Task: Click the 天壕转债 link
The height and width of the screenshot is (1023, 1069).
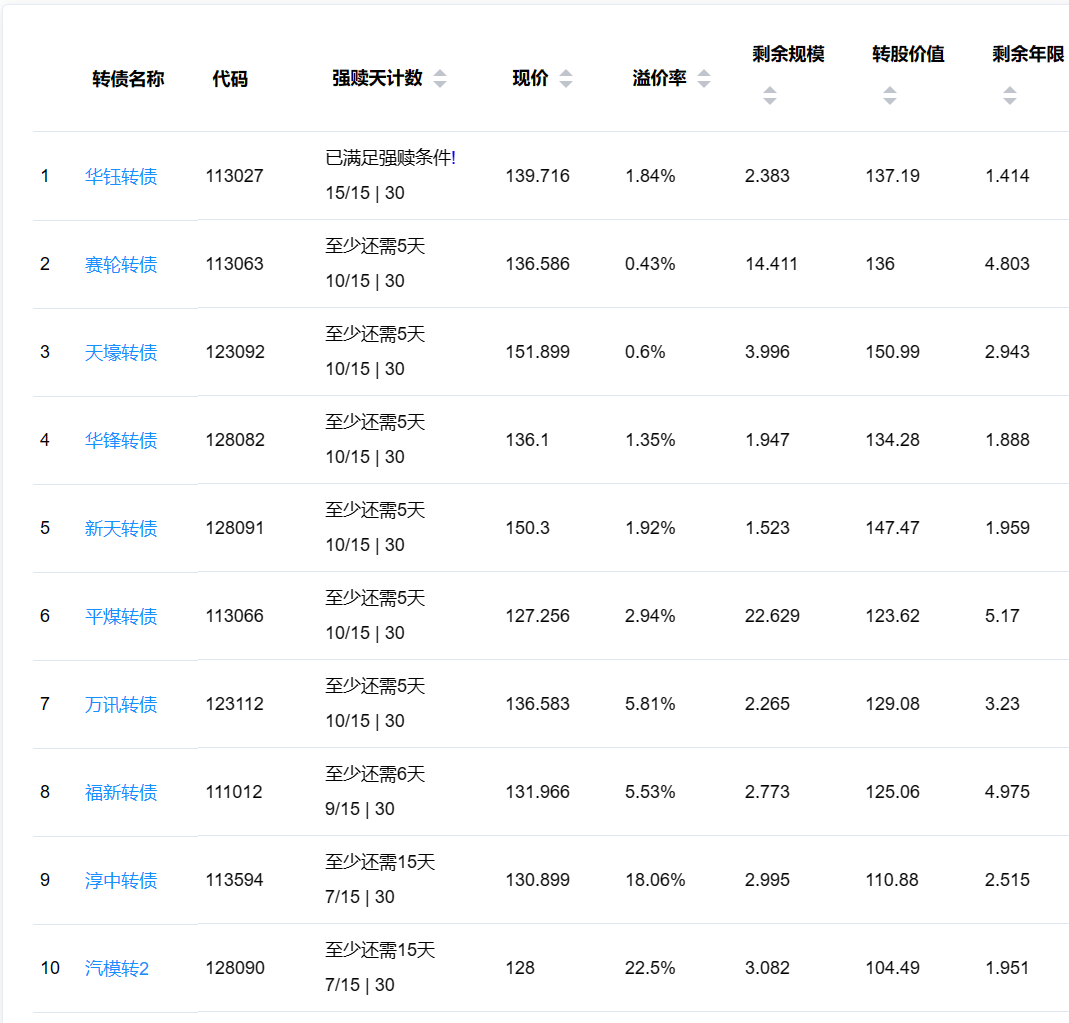Action: [121, 353]
